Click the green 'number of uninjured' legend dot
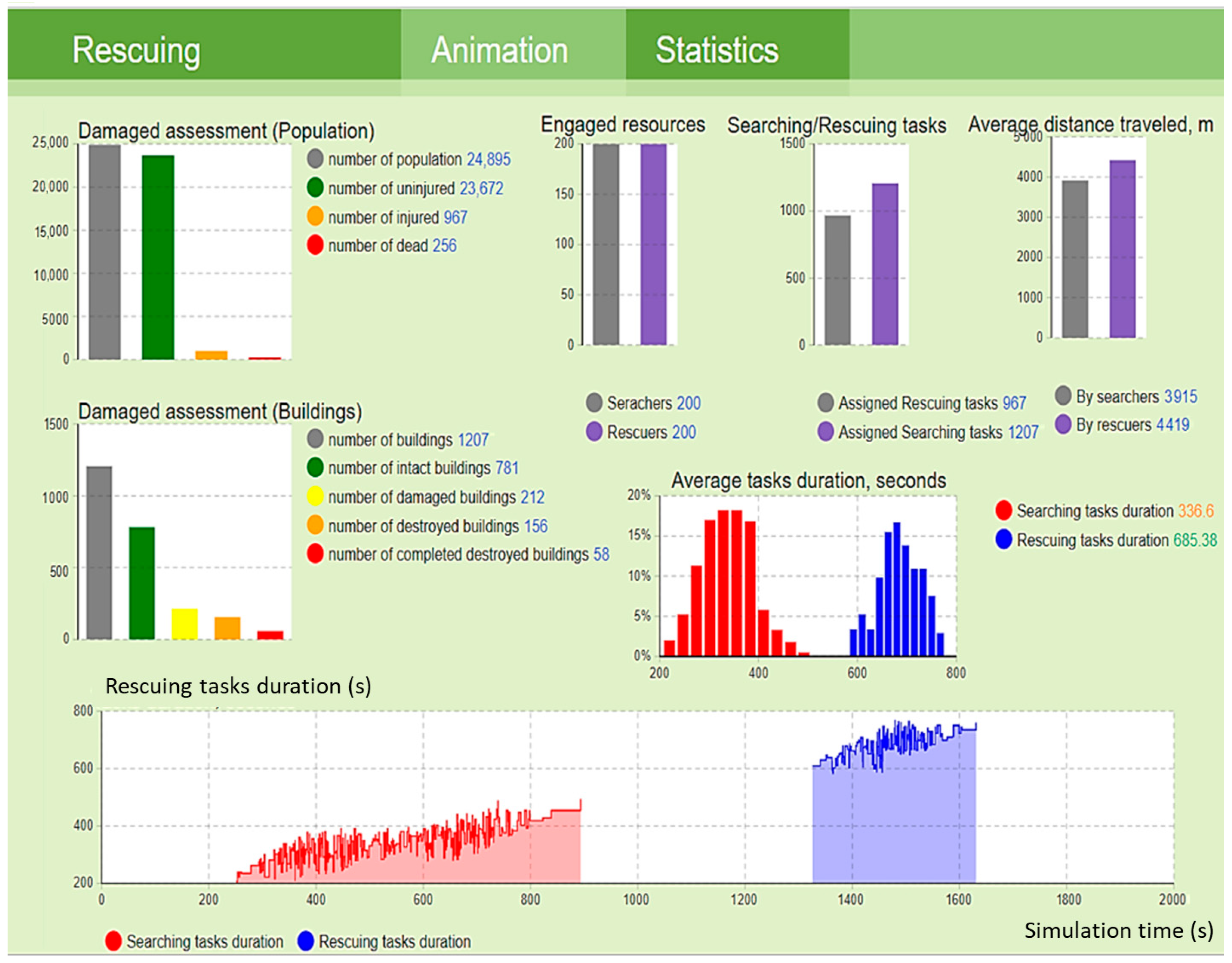This screenshot has width=1232, height=963. point(315,187)
